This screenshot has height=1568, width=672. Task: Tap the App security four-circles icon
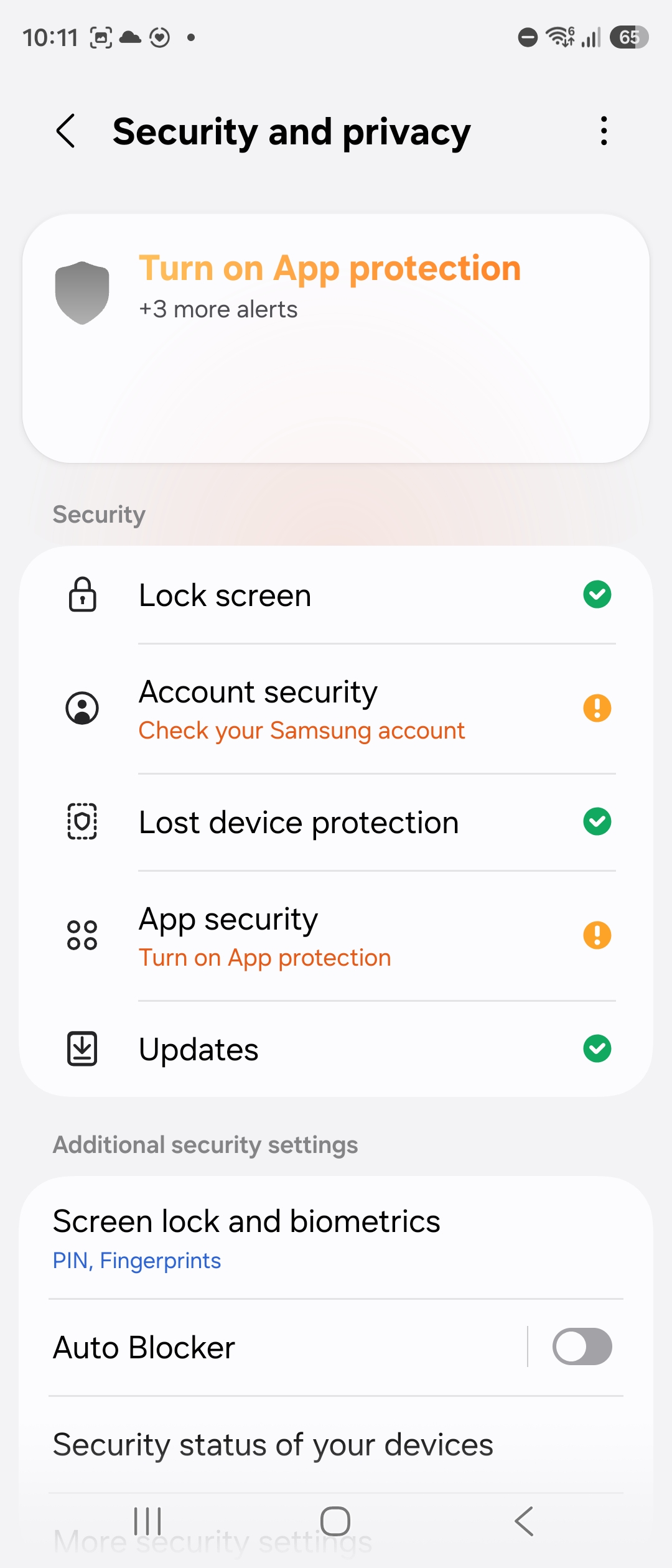(x=82, y=935)
